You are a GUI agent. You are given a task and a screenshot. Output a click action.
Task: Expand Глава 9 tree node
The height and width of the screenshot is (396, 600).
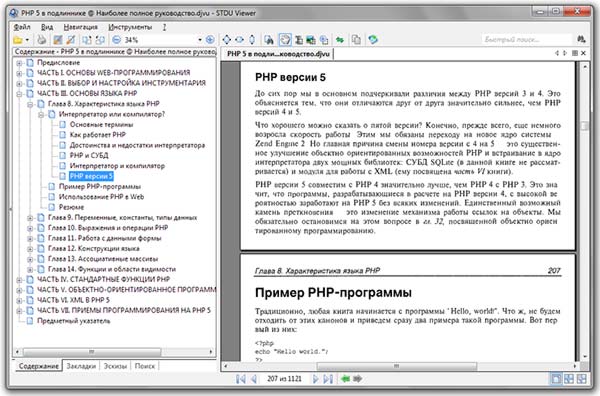pyautogui.click(x=30, y=218)
